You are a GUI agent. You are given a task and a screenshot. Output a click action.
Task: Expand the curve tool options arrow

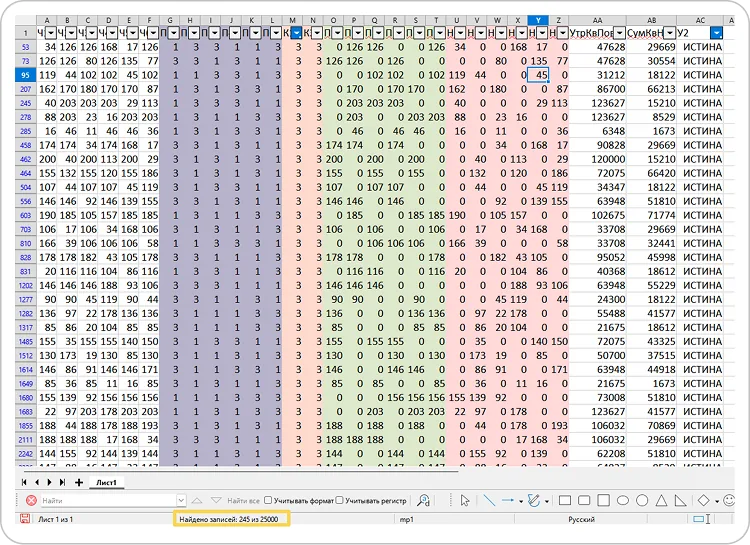[x=546, y=501]
